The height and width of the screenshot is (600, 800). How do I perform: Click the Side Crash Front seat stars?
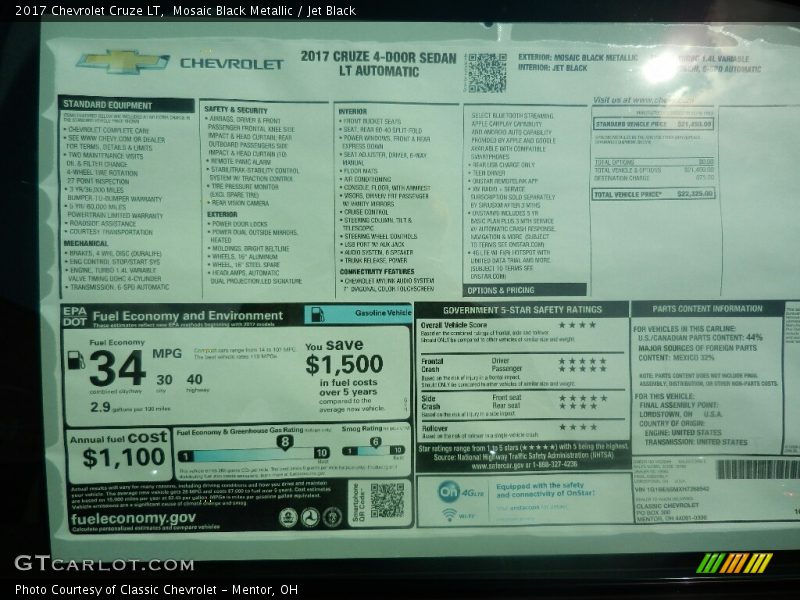583,398
